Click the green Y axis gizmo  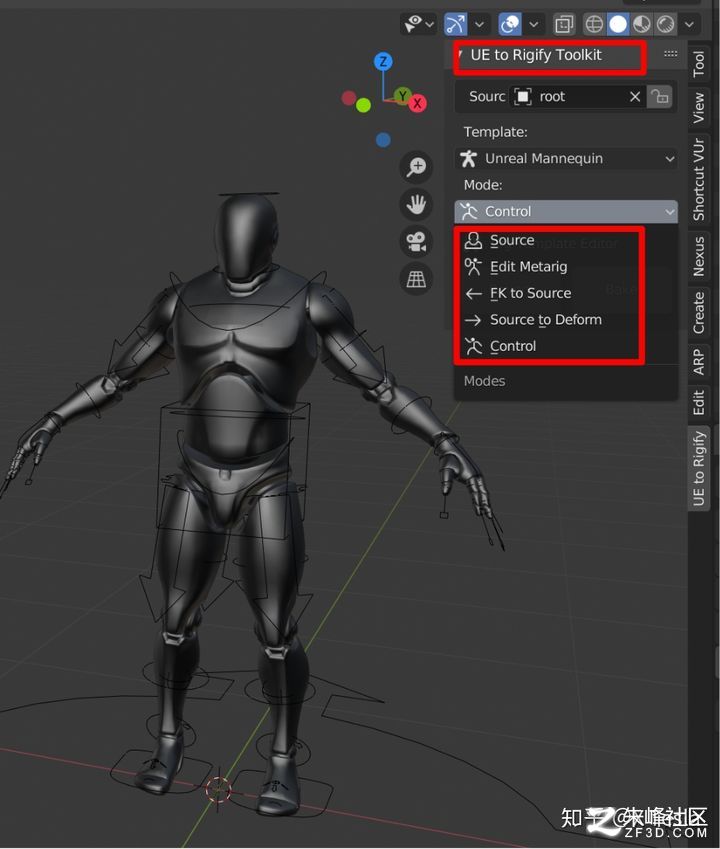402,96
